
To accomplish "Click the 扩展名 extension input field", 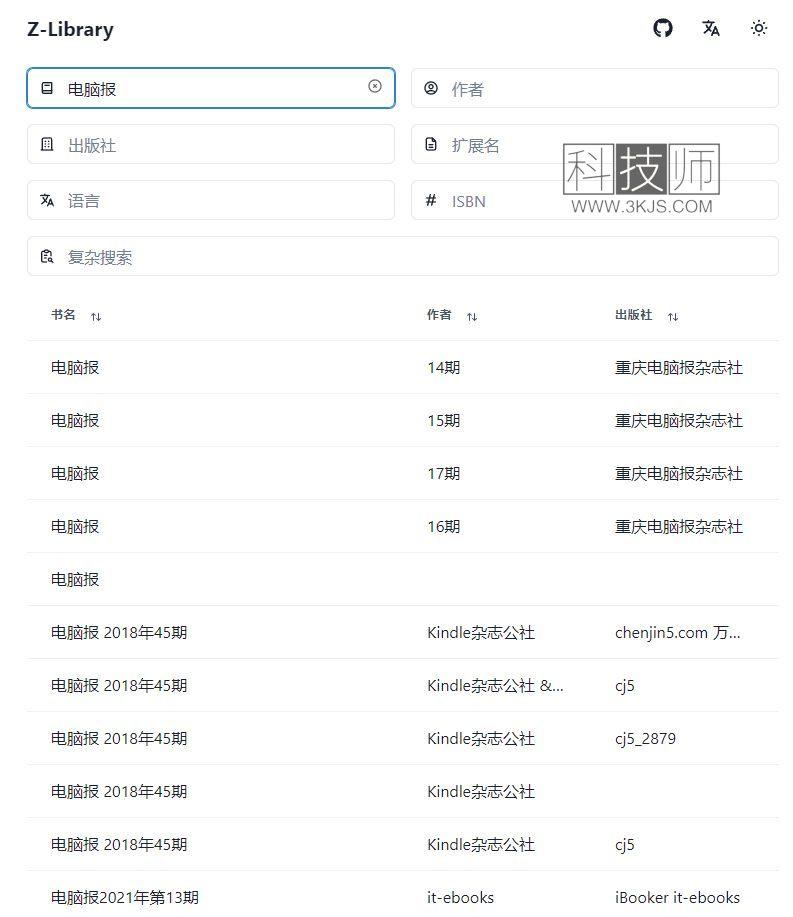I will click(x=595, y=144).
